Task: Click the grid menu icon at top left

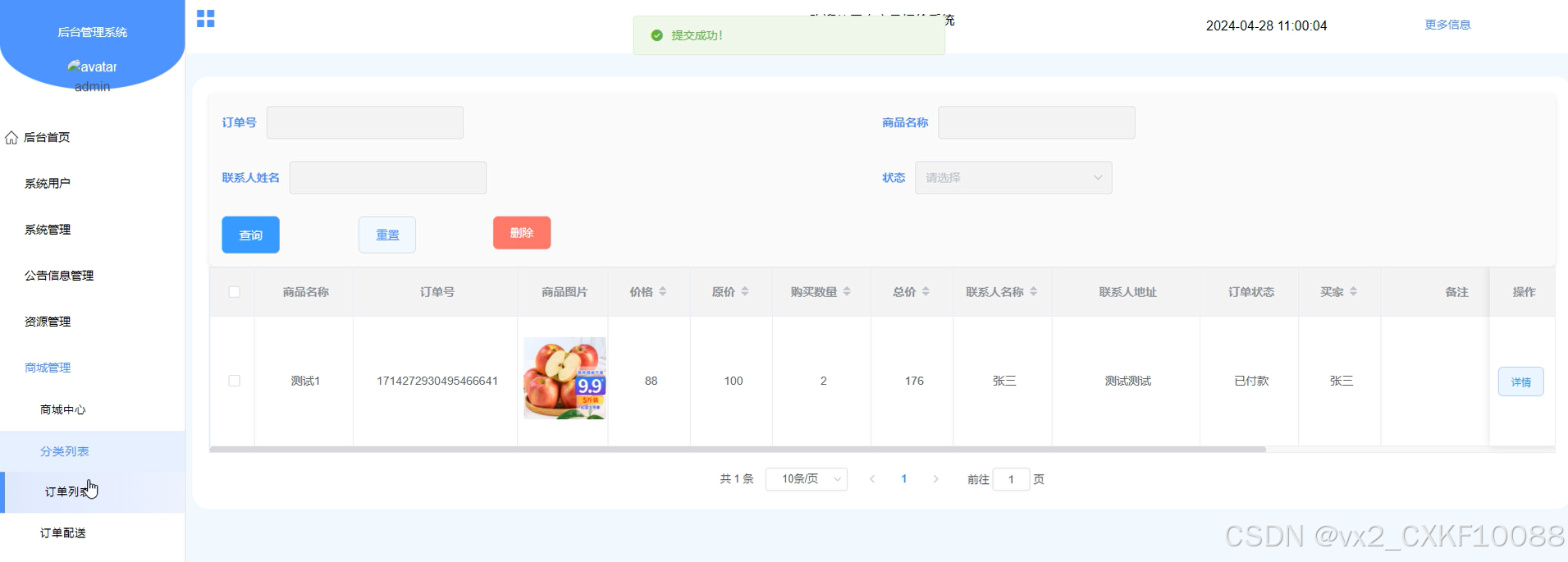Action: [x=205, y=19]
